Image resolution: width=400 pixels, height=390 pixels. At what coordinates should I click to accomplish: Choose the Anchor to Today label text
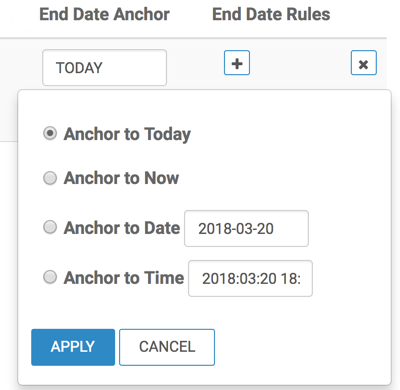[x=127, y=134]
